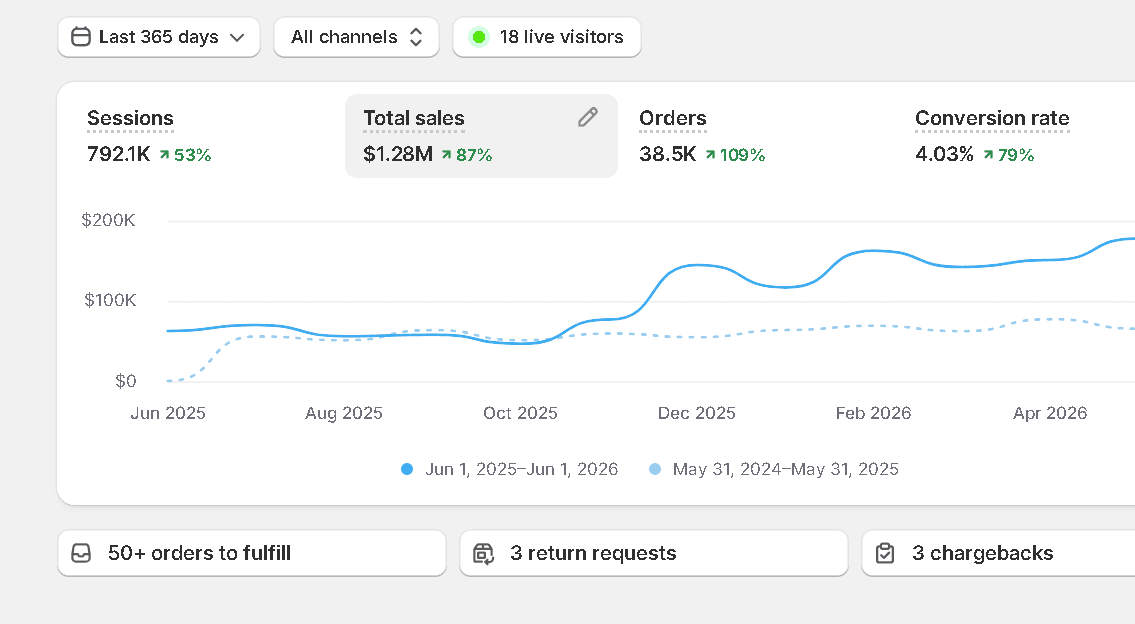Click the $0 y-axis label
This screenshot has width=1135, height=624.
tap(126, 381)
